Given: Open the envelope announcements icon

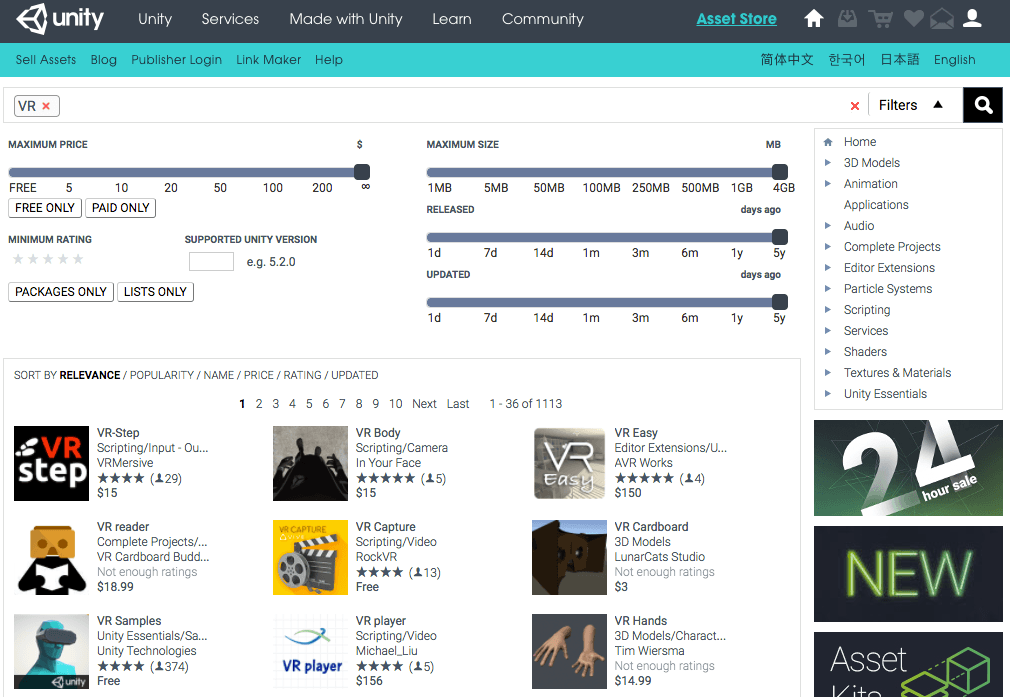Looking at the screenshot, I should (x=942, y=19).
